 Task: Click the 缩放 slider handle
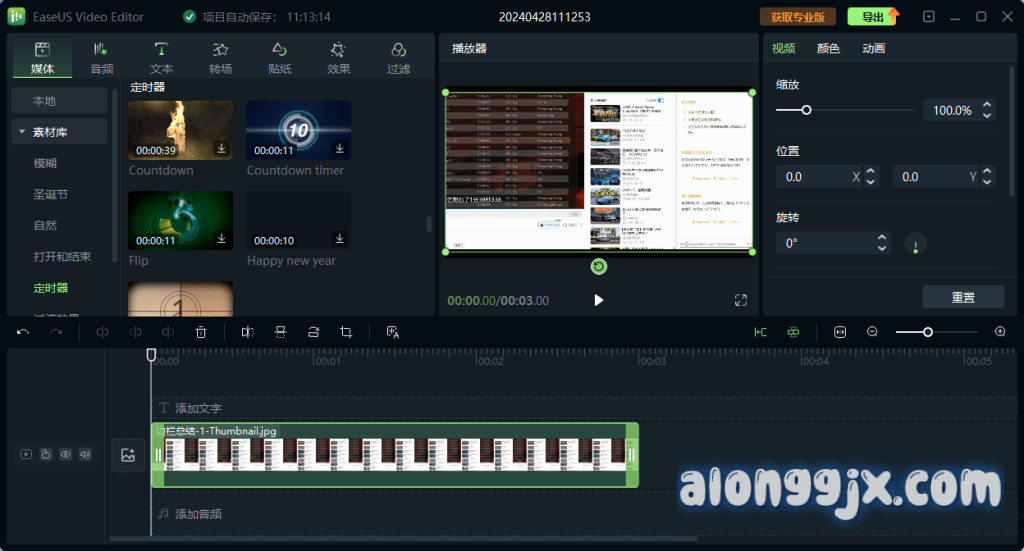[x=806, y=110]
